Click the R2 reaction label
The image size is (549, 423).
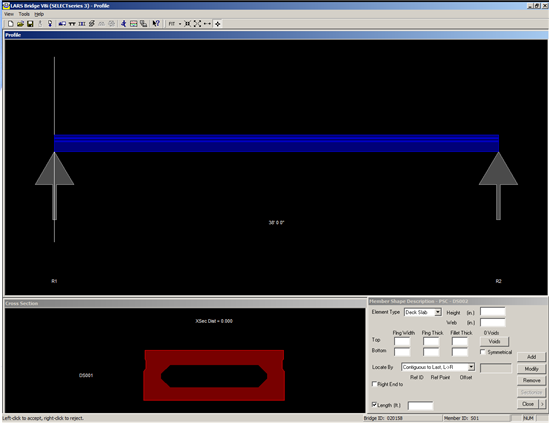[x=498, y=281]
